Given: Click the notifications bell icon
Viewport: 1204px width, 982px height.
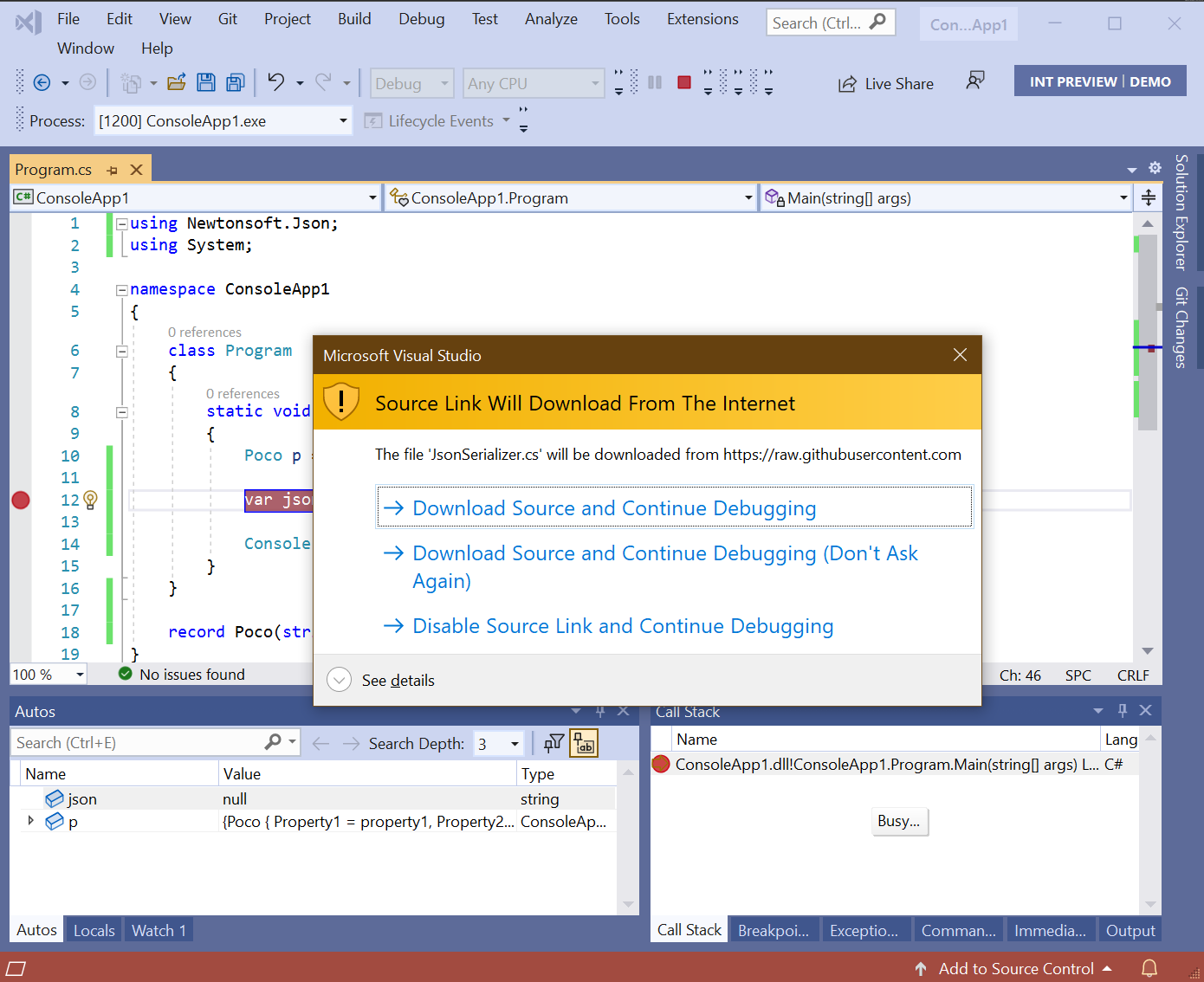Looking at the screenshot, I should [x=1149, y=968].
